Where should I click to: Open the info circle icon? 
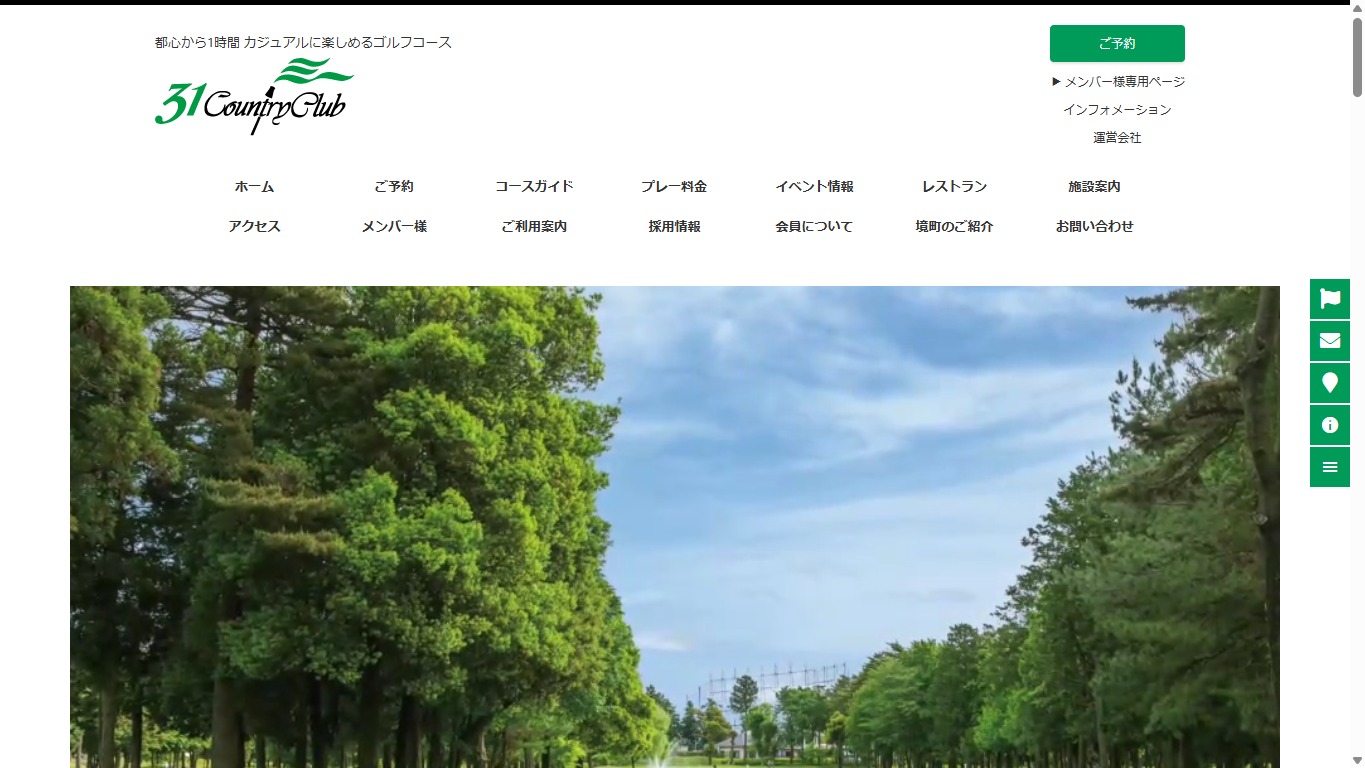coord(1330,425)
